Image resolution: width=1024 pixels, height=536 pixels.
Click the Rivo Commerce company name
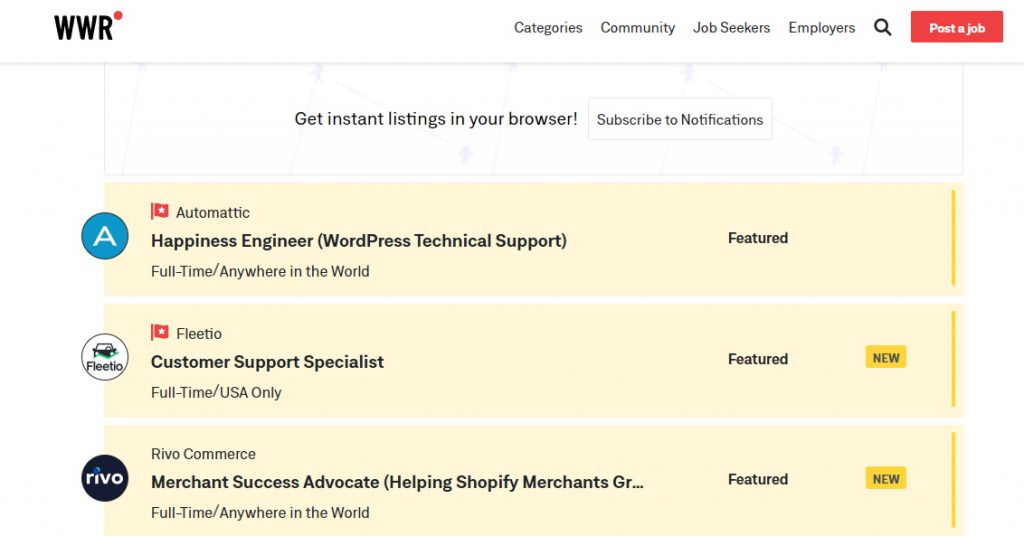(203, 454)
